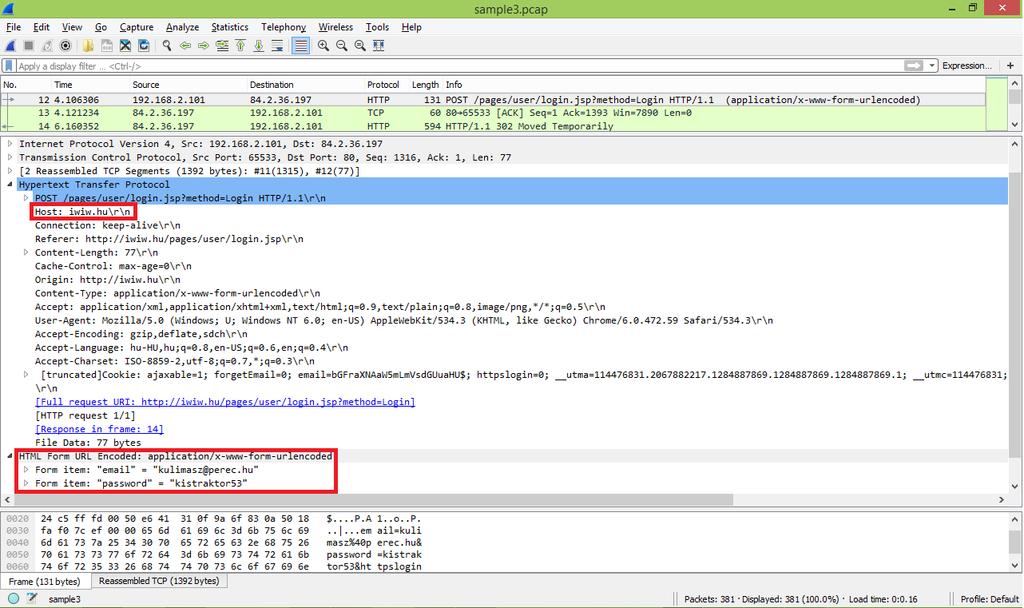Close this capture file via toolbar
Screen dimensions: 1024x608
[x=125, y=46]
